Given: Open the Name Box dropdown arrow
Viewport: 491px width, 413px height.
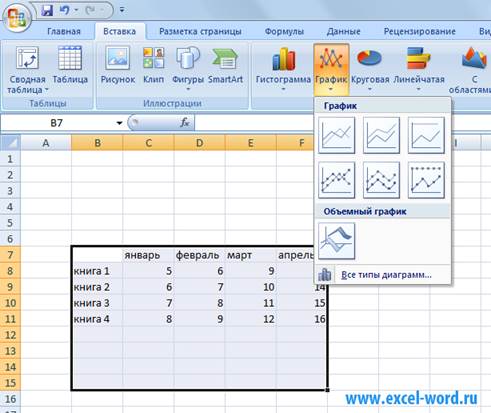Looking at the screenshot, I should [x=119, y=123].
